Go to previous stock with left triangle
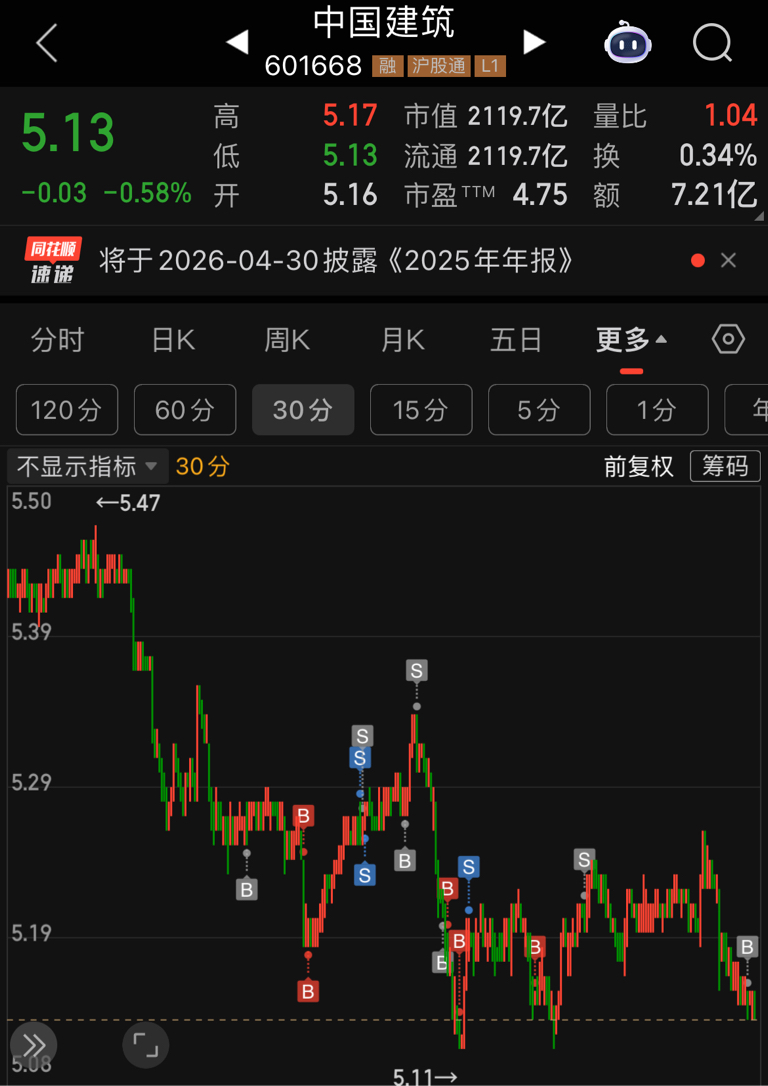 [238, 43]
